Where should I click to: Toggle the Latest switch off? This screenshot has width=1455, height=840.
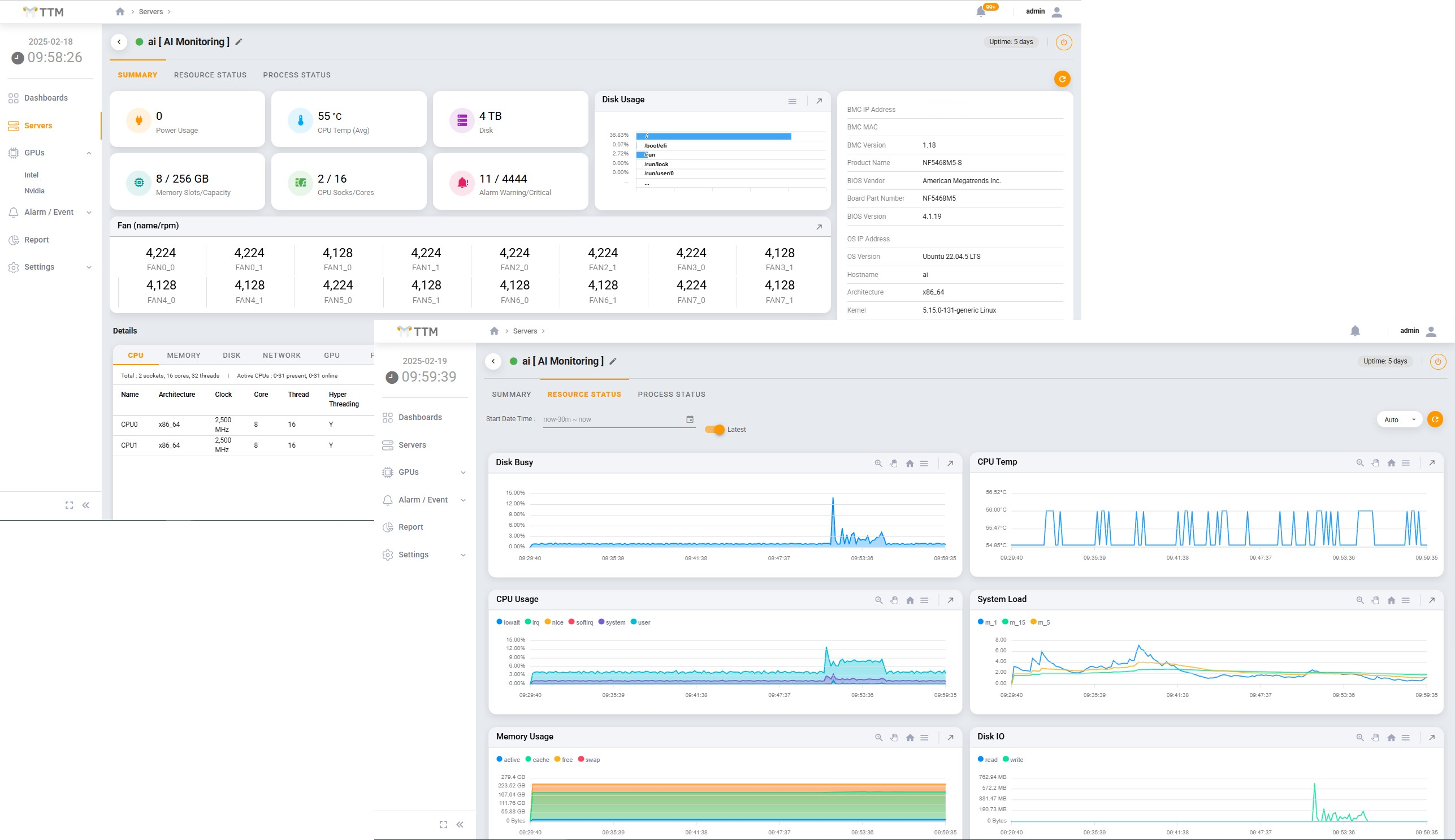coord(715,429)
